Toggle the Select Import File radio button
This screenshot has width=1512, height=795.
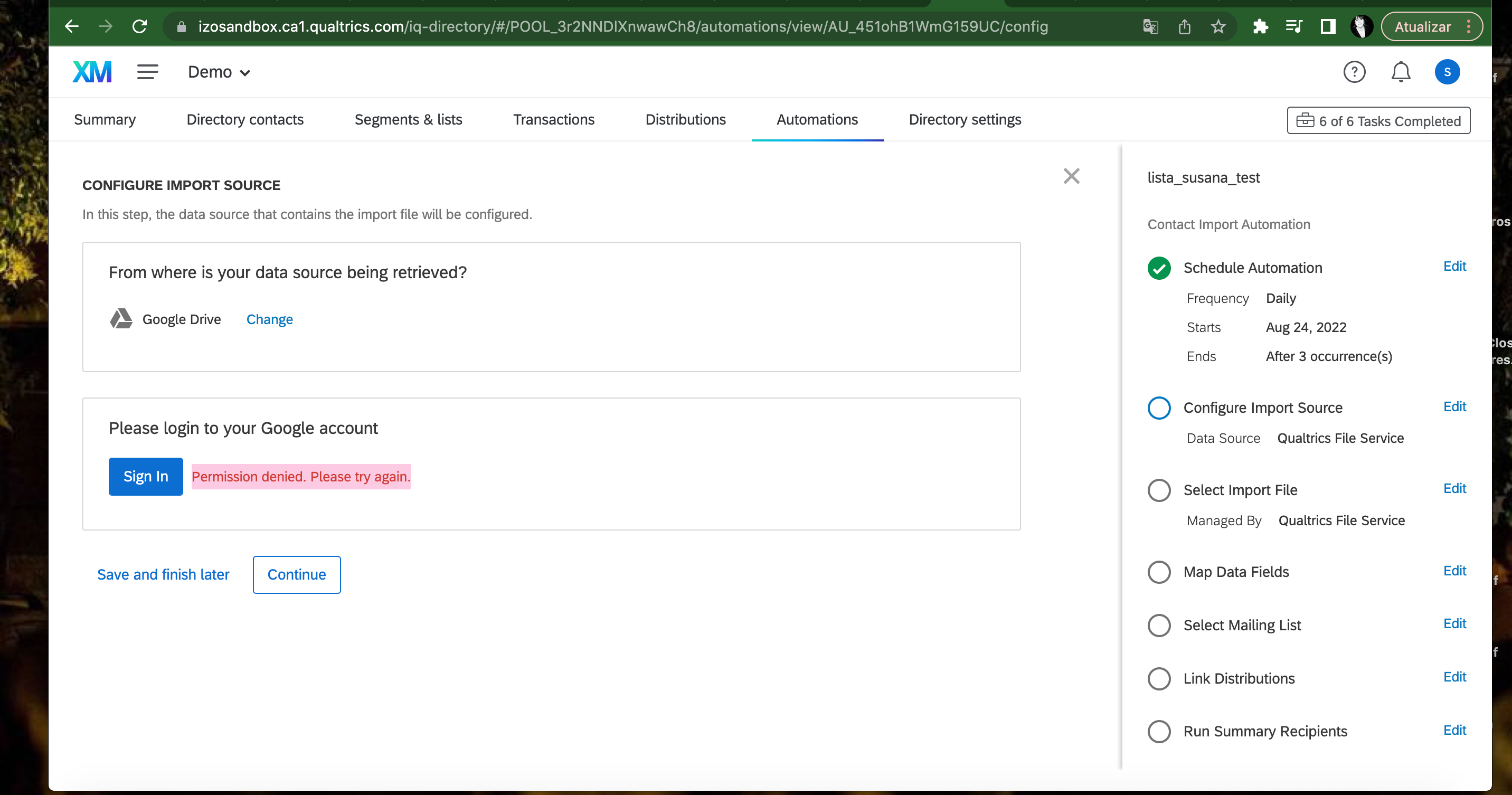(1159, 490)
